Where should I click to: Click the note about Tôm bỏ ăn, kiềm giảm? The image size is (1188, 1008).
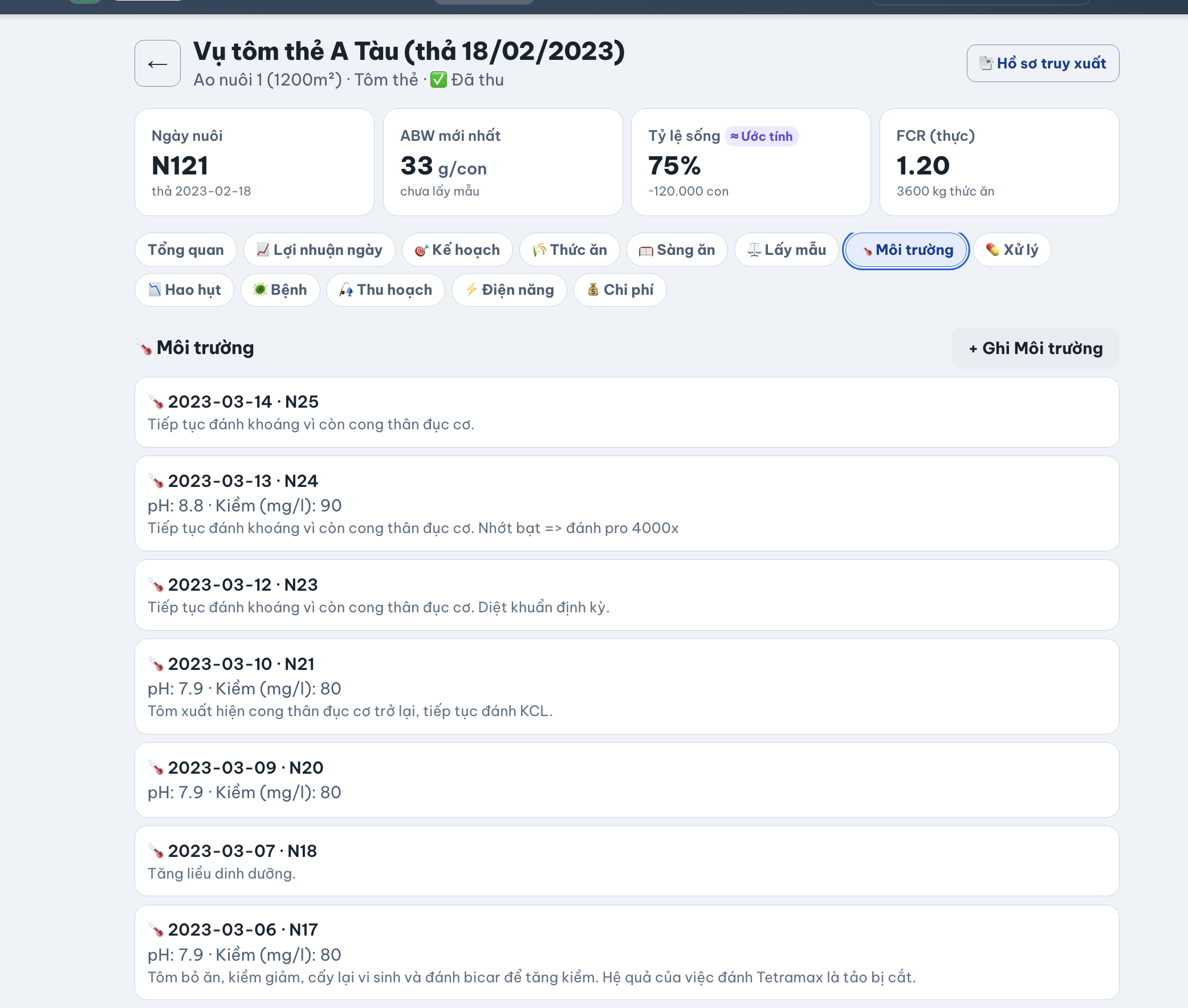531,978
